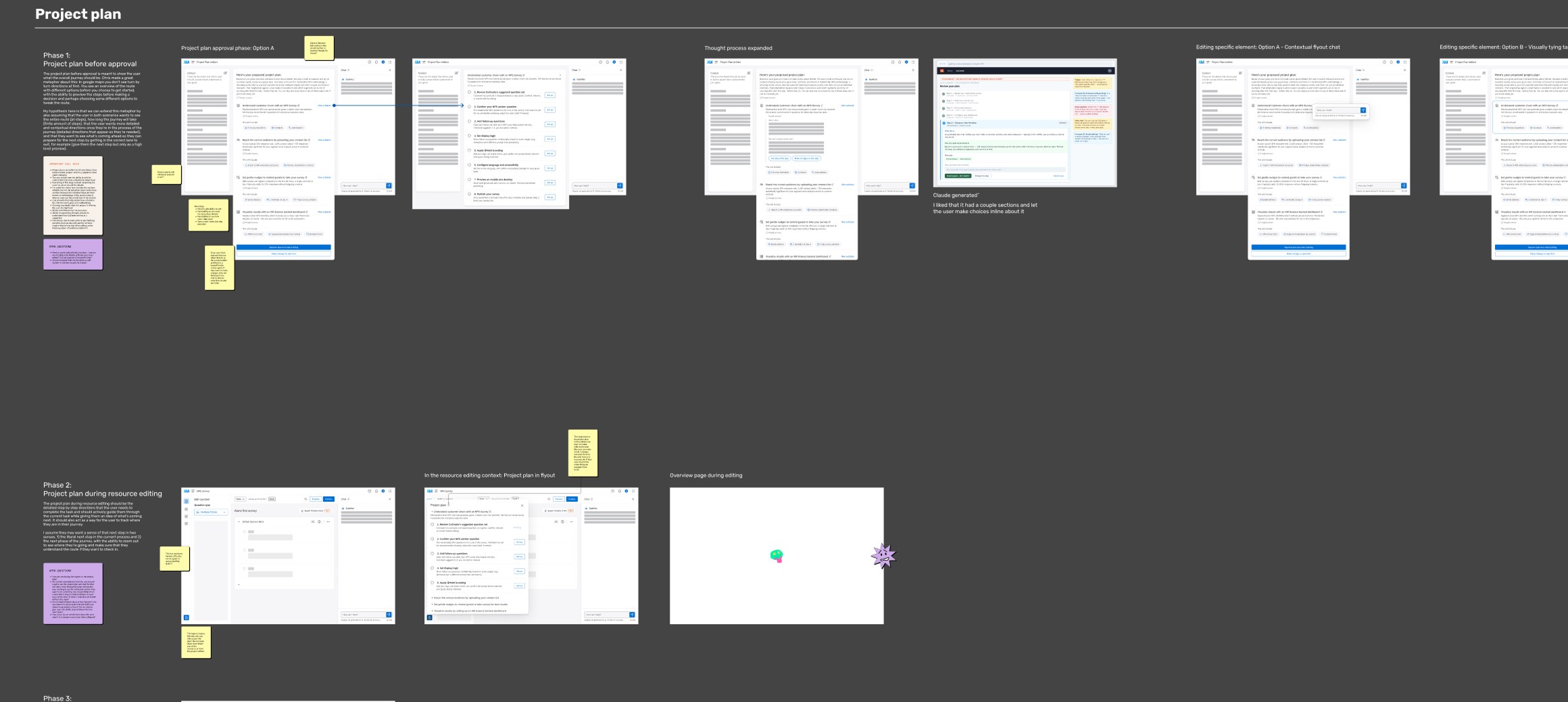Click the chat send icon in the Option A mockup
The height and width of the screenshot is (702, 1568).
click(x=389, y=185)
